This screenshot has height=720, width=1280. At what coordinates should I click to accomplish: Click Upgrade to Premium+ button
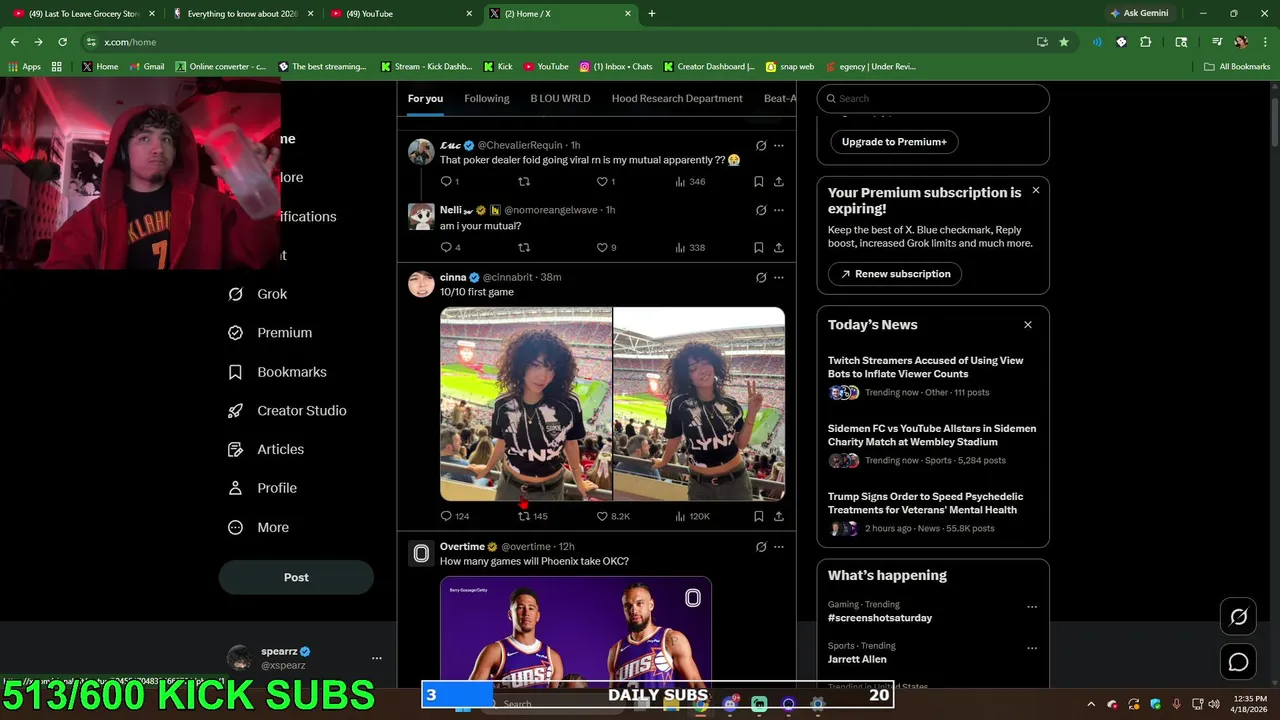coord(894,142)
